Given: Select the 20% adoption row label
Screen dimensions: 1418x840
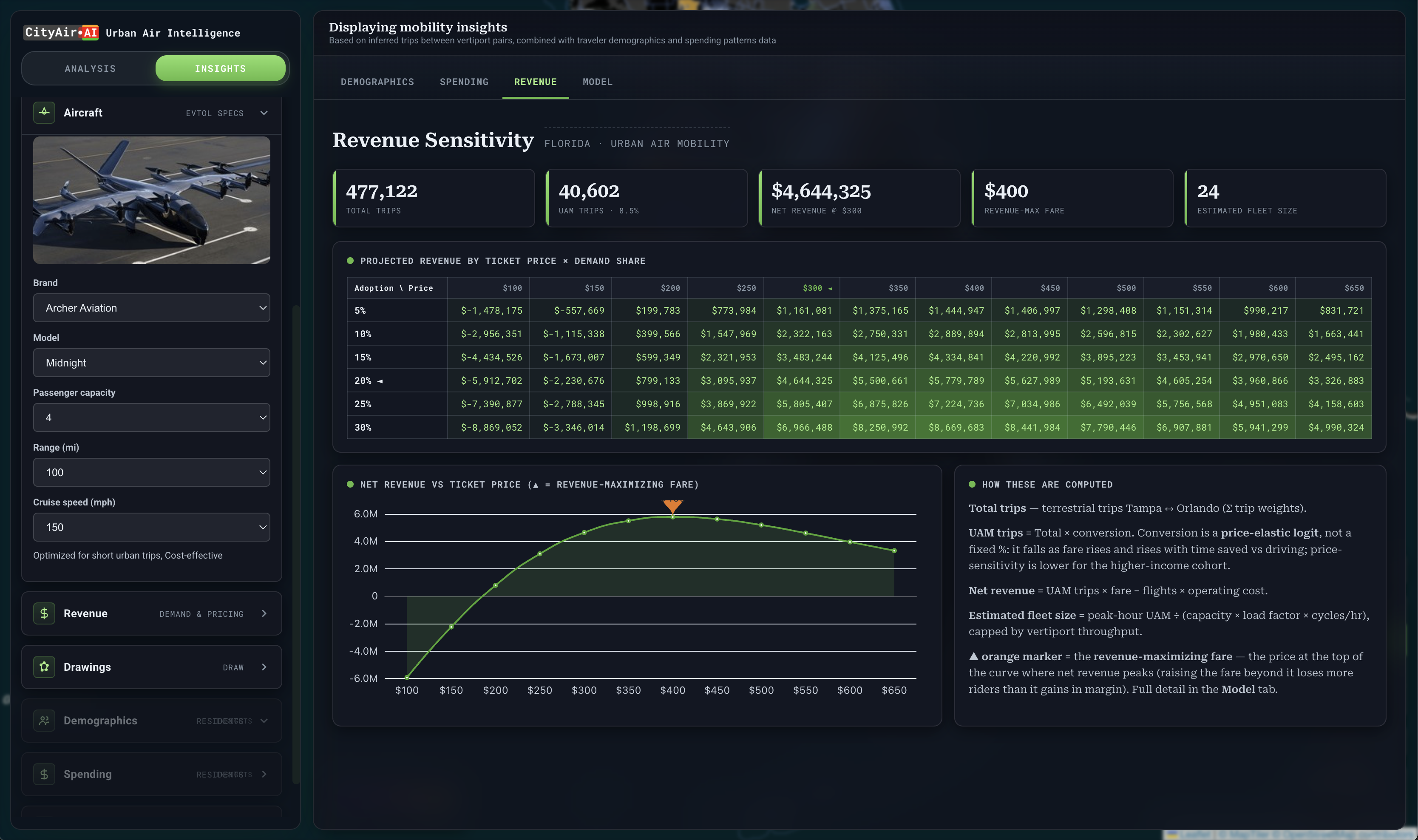Looking at the screenshot, I should click(397, 380).
